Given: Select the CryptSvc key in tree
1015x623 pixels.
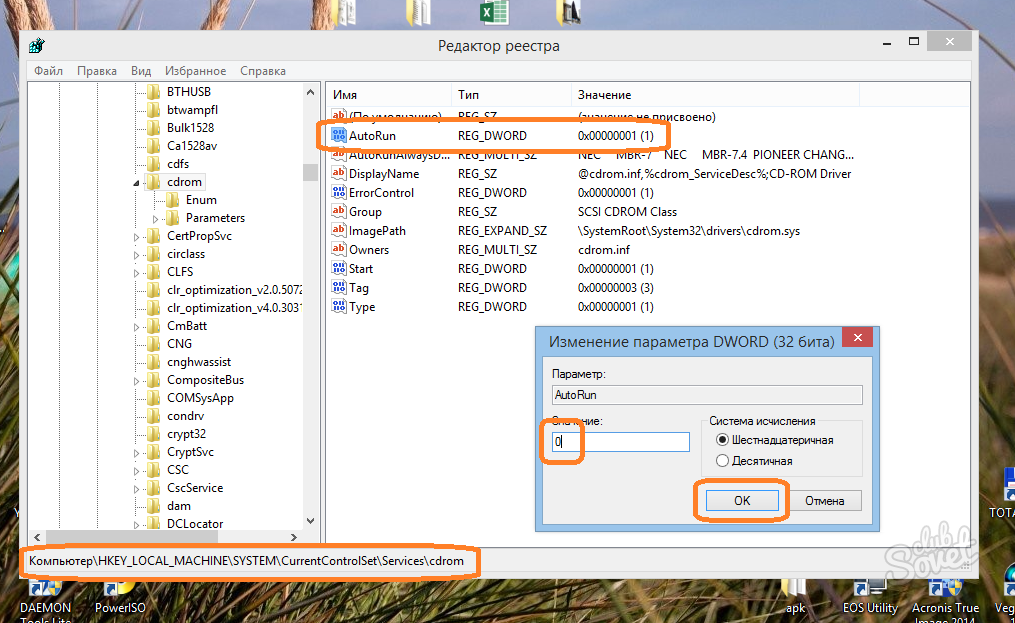Looking at the screenshot, I should 190,452.
